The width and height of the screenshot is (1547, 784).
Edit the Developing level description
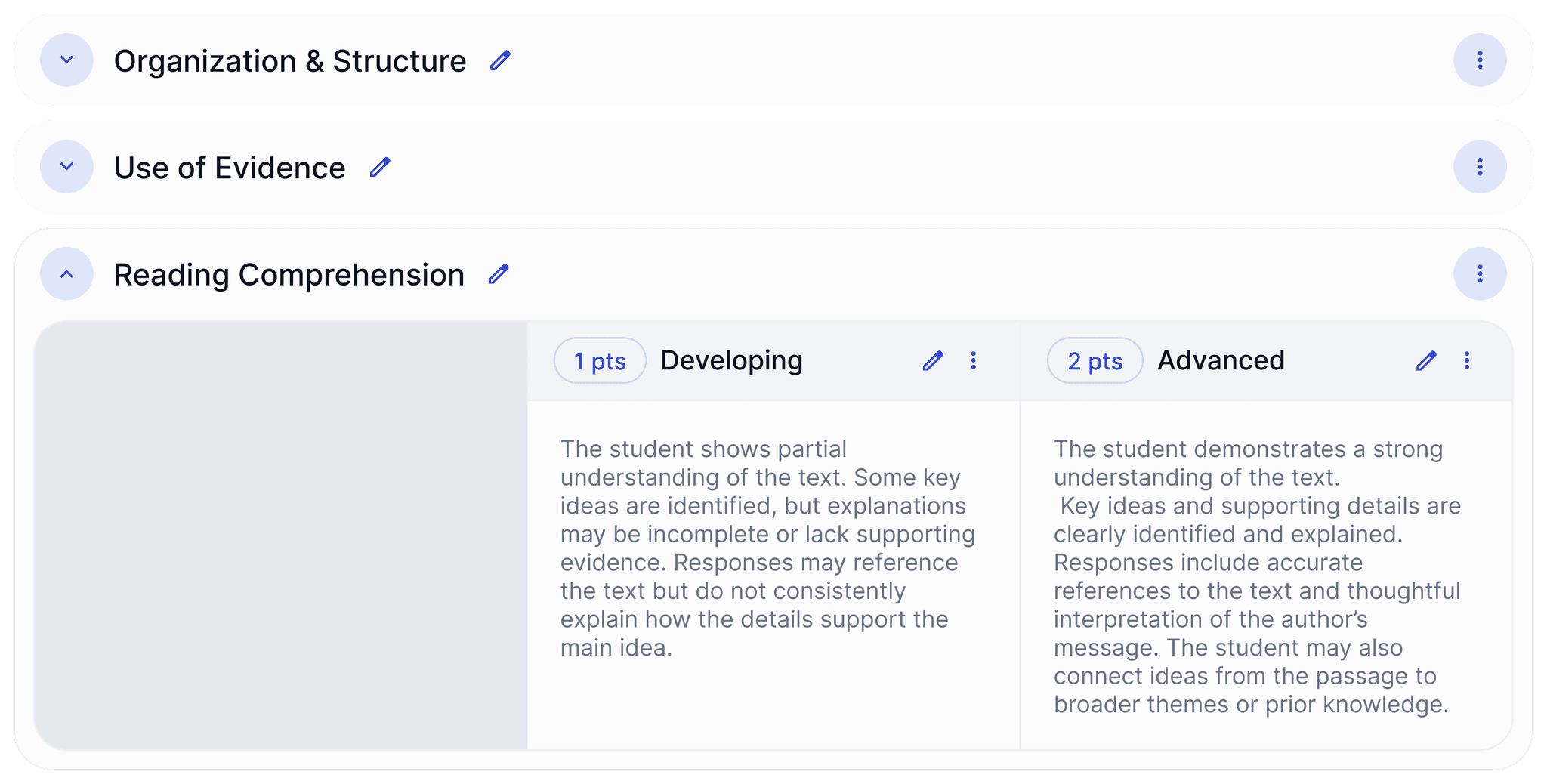click(933, 361)
